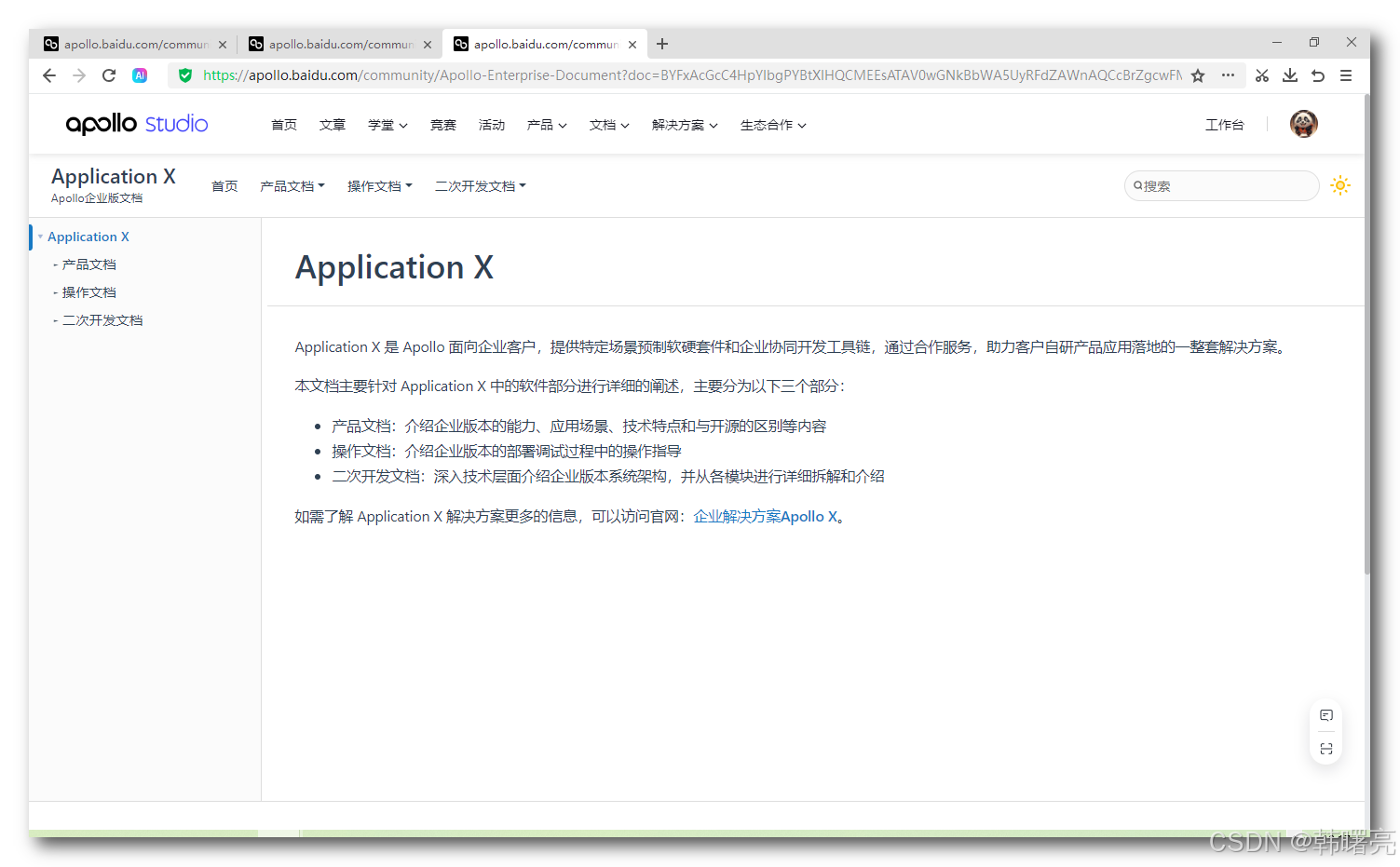1400x867 pixels.
Task: Click the scissors screenshot tool icon
Action: [x=1262, y=75]
